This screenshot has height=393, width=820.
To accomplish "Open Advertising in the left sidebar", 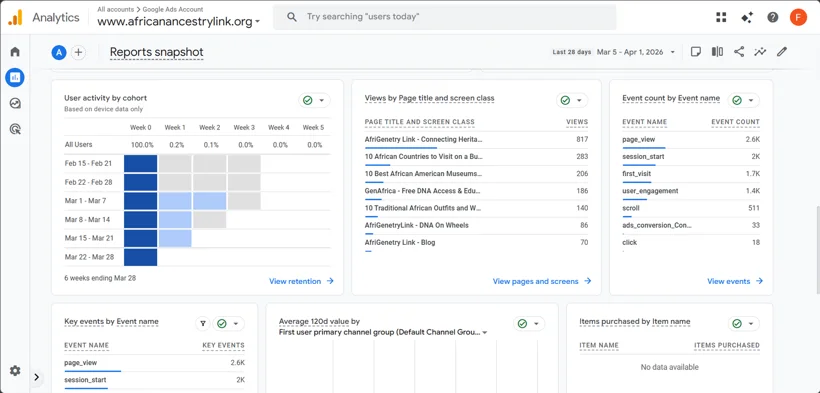I will point(15,129).
